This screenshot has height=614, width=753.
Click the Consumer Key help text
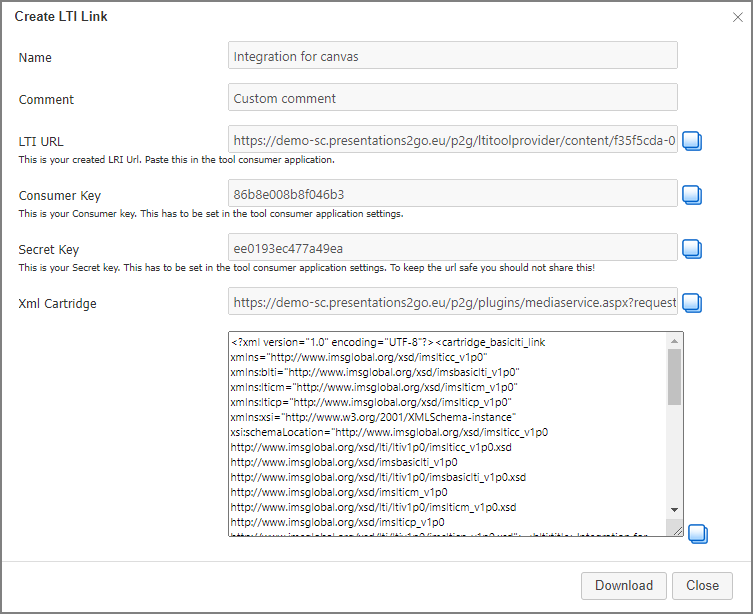point(211,214)
